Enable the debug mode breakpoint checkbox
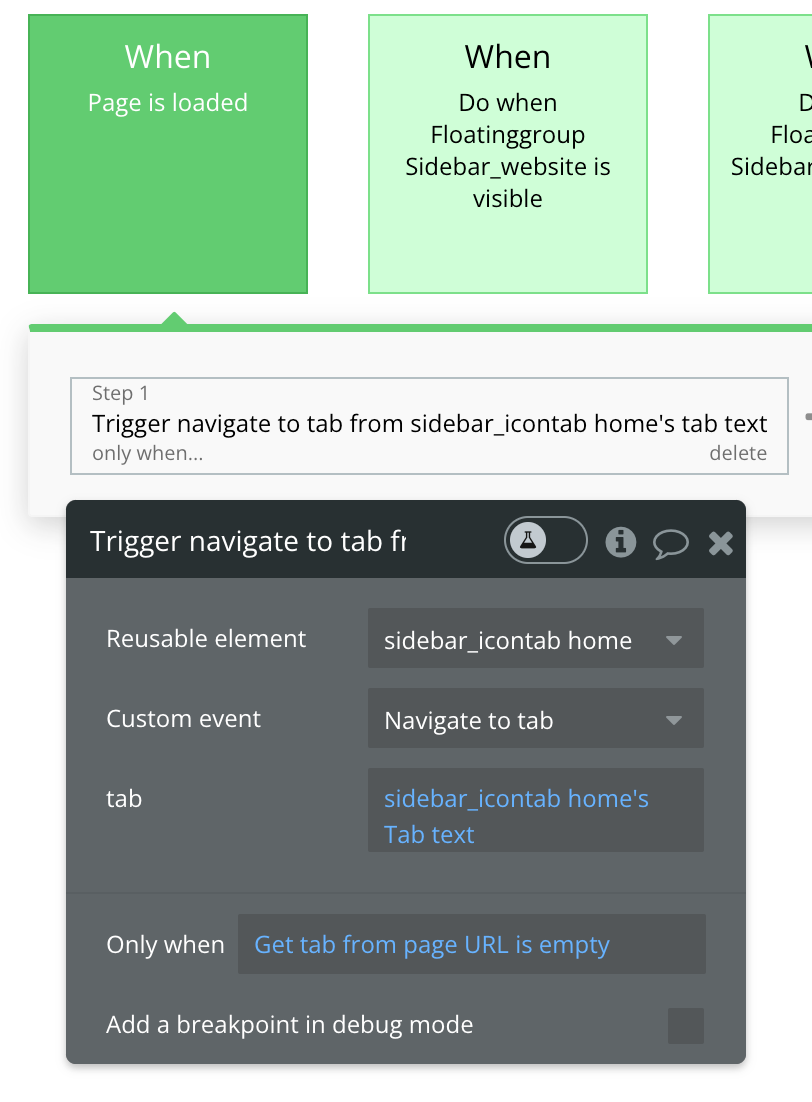The width and height of the screenshot is (812, 1102). 686,1025
